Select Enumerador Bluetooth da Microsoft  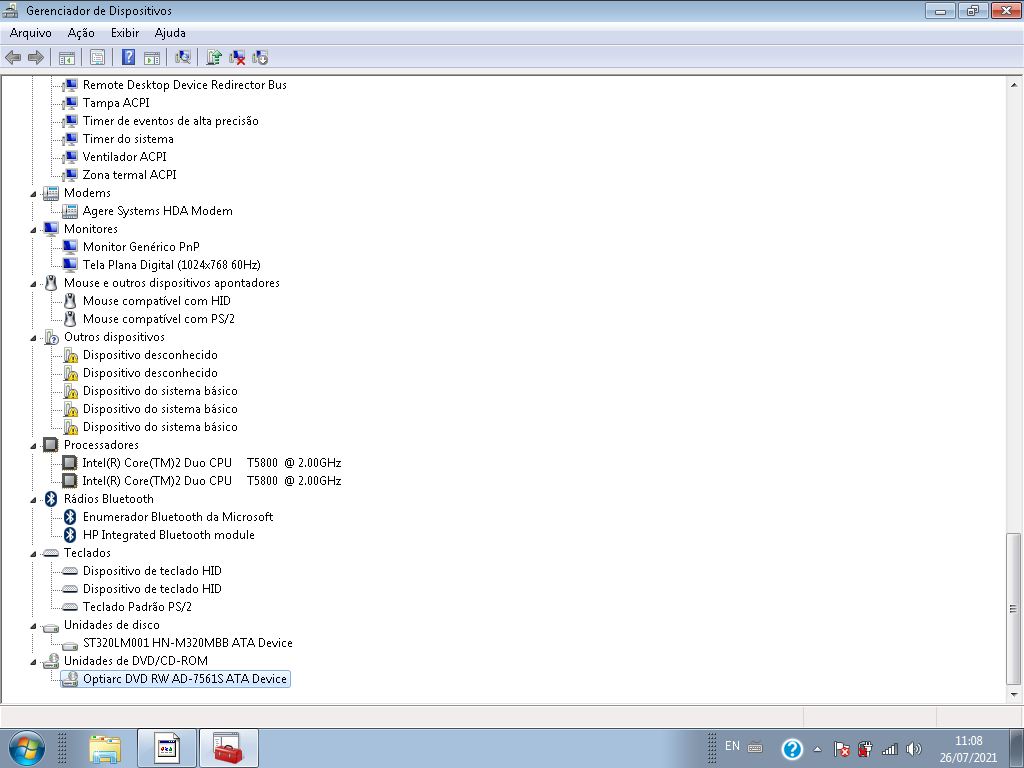point(178,517)
